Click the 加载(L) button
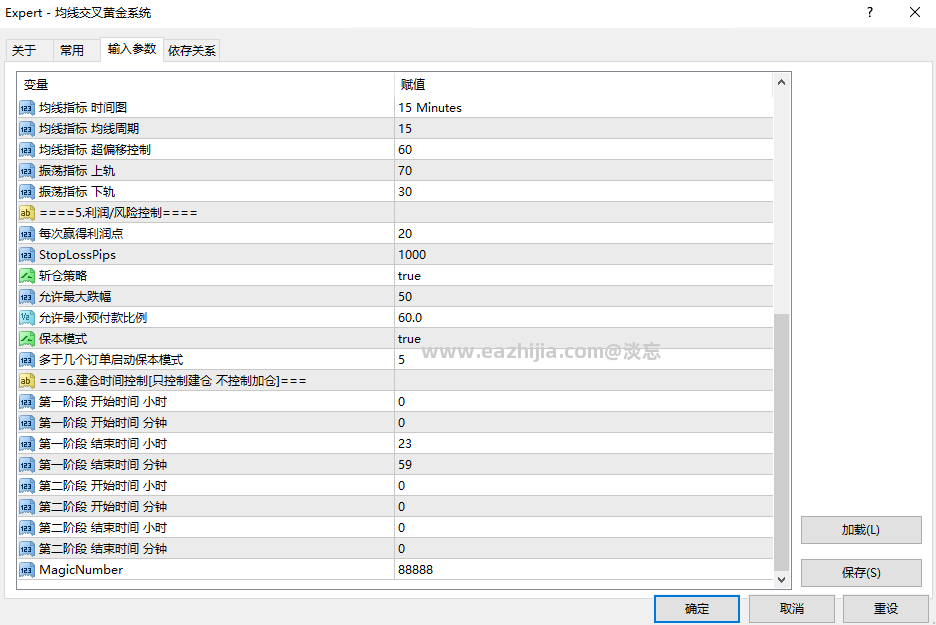Image resolution: width=936 pixels, height=625 pixels. tap(861, 530)
